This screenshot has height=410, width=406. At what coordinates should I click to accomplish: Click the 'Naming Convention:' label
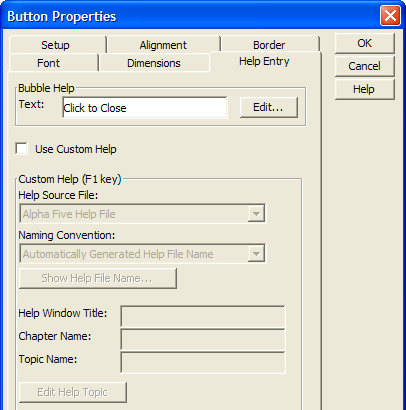67,235
